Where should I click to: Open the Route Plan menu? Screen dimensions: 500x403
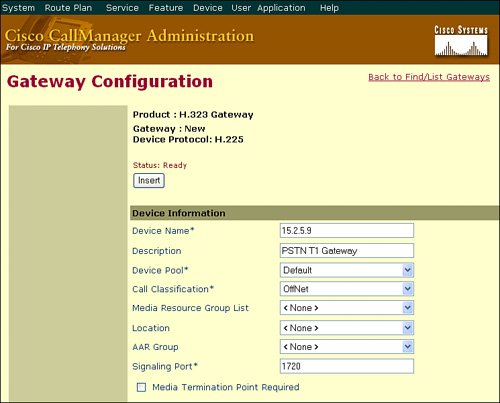pyautogui.click(x=68, y=8)
